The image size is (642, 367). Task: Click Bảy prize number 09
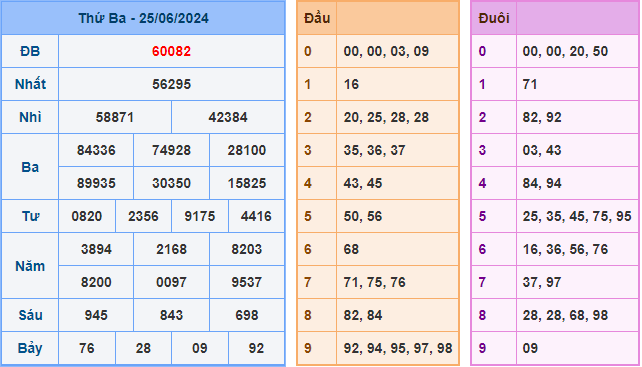click(200, 349)
